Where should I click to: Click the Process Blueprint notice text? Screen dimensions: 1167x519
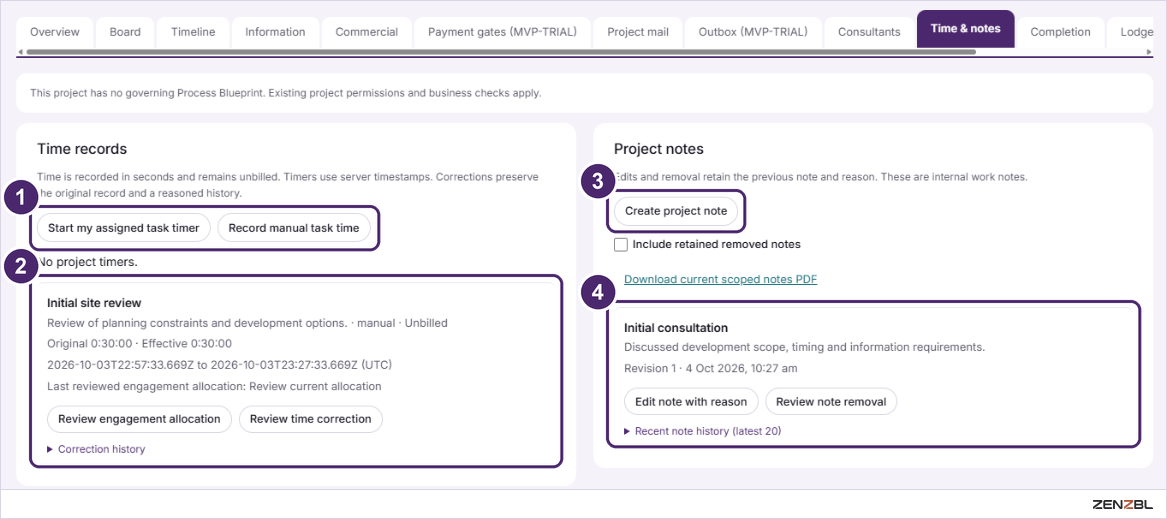(x=286, y=93)
